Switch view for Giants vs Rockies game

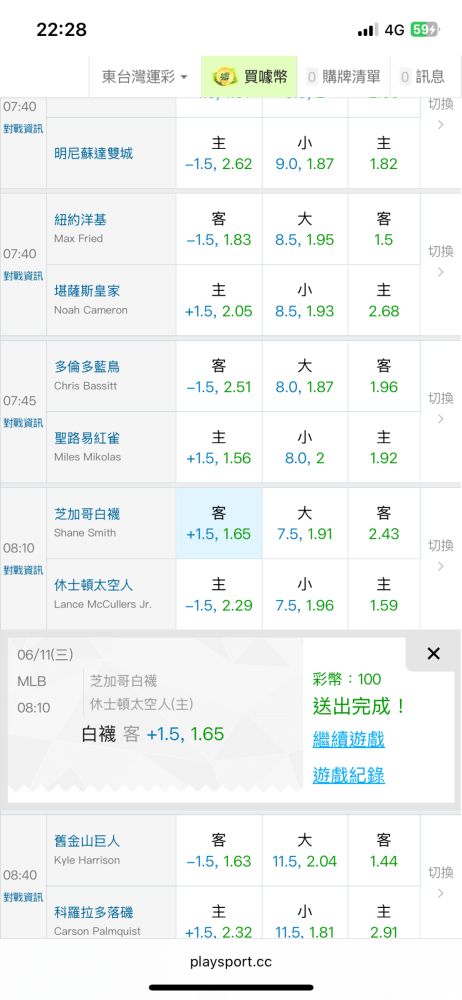pos(440,882)
